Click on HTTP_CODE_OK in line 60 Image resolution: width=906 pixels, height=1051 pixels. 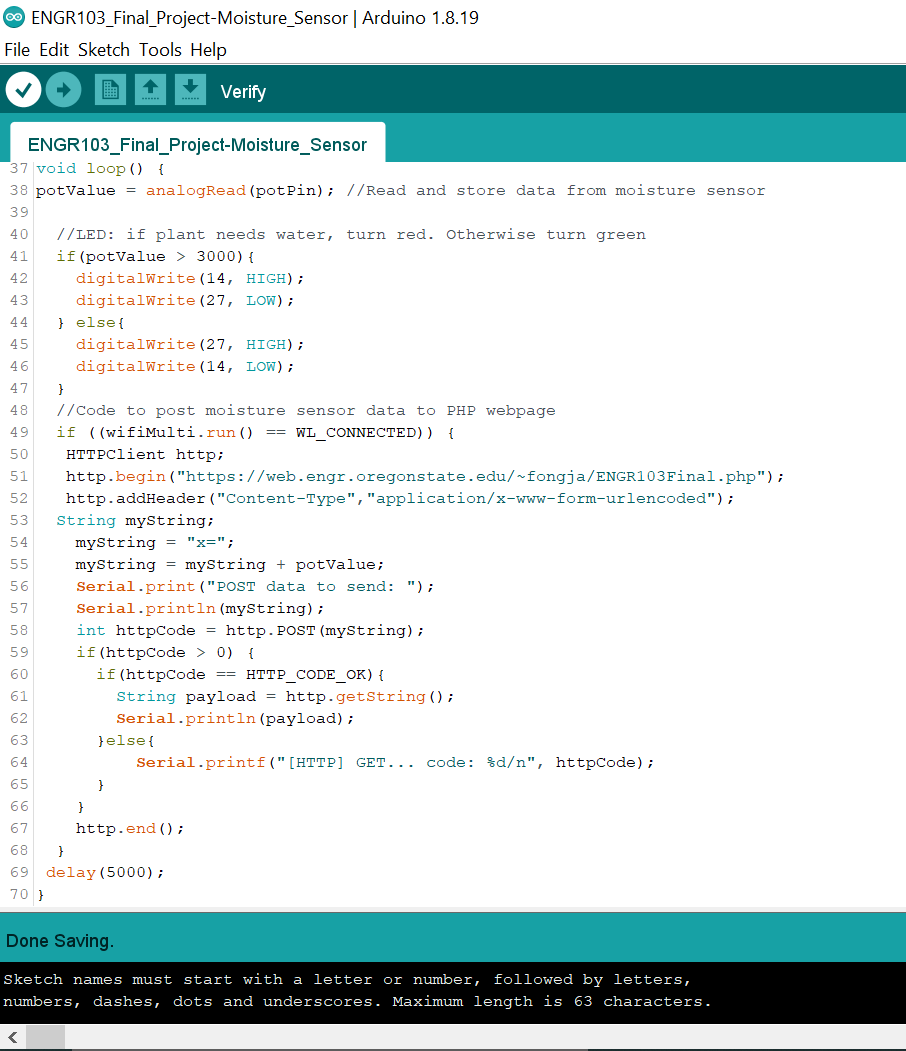[x=310, y=674]
